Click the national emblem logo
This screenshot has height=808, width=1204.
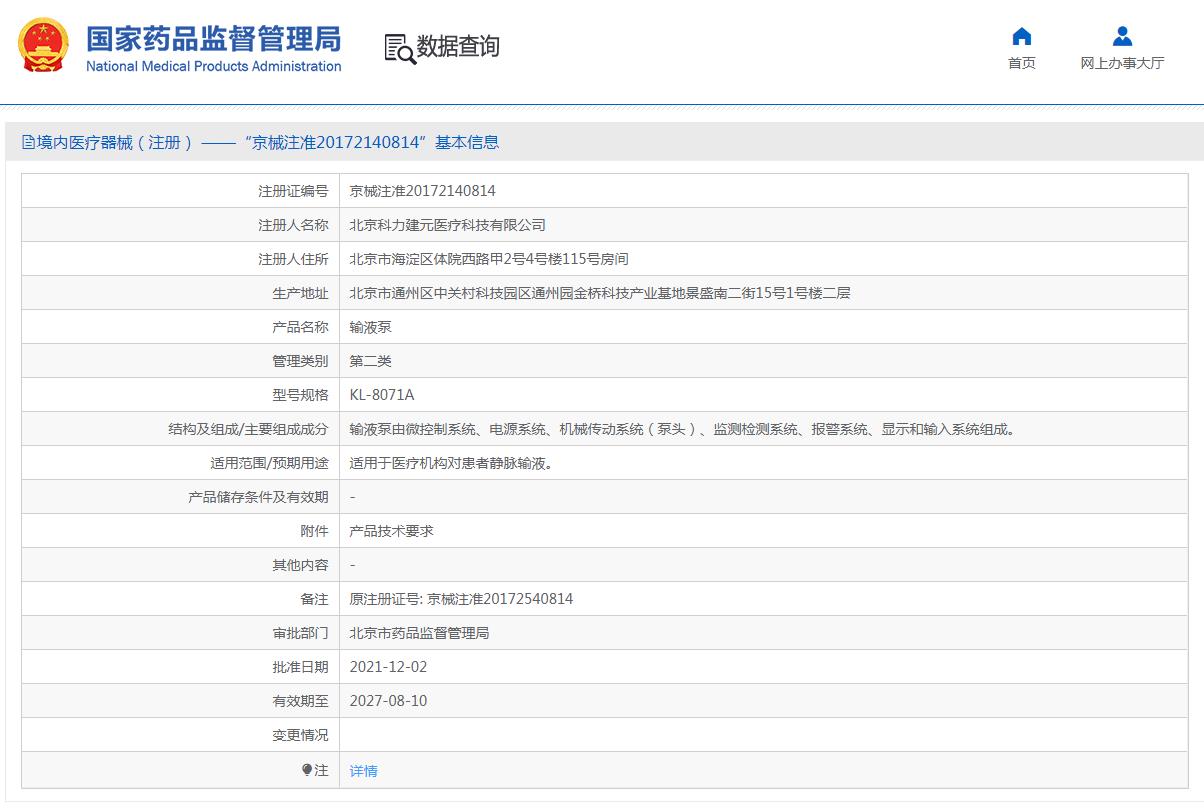(x=43, y=46)
